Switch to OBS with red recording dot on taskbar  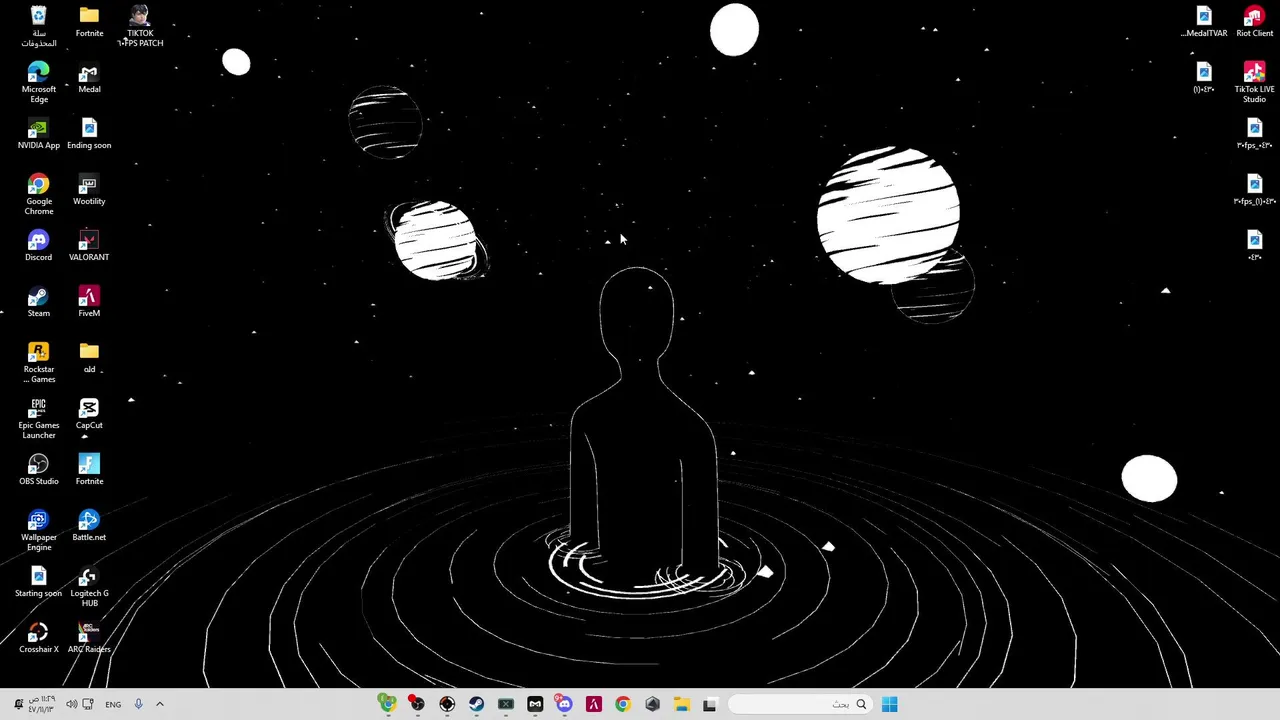click(x=417, y=704)
